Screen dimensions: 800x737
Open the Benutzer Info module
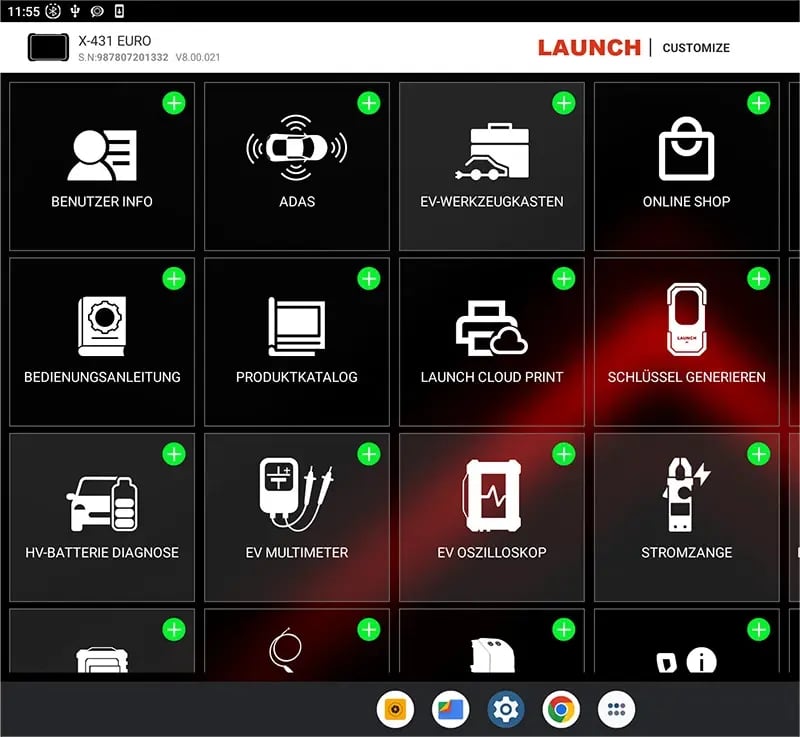(100, 165)
